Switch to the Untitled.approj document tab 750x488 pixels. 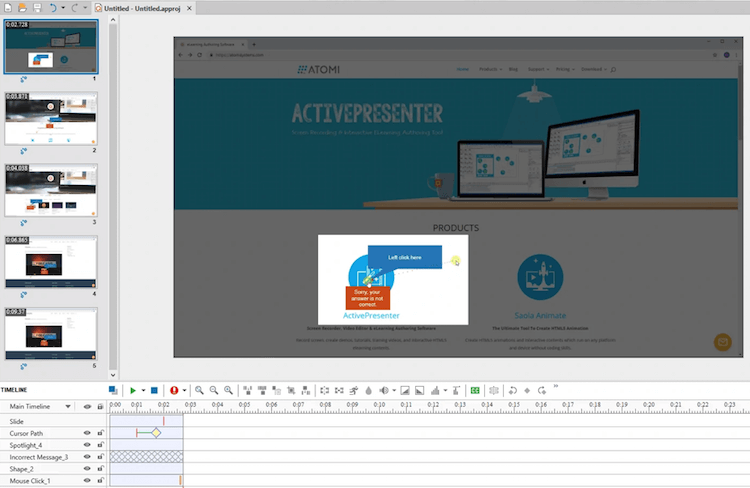click(x=142, y=8)
